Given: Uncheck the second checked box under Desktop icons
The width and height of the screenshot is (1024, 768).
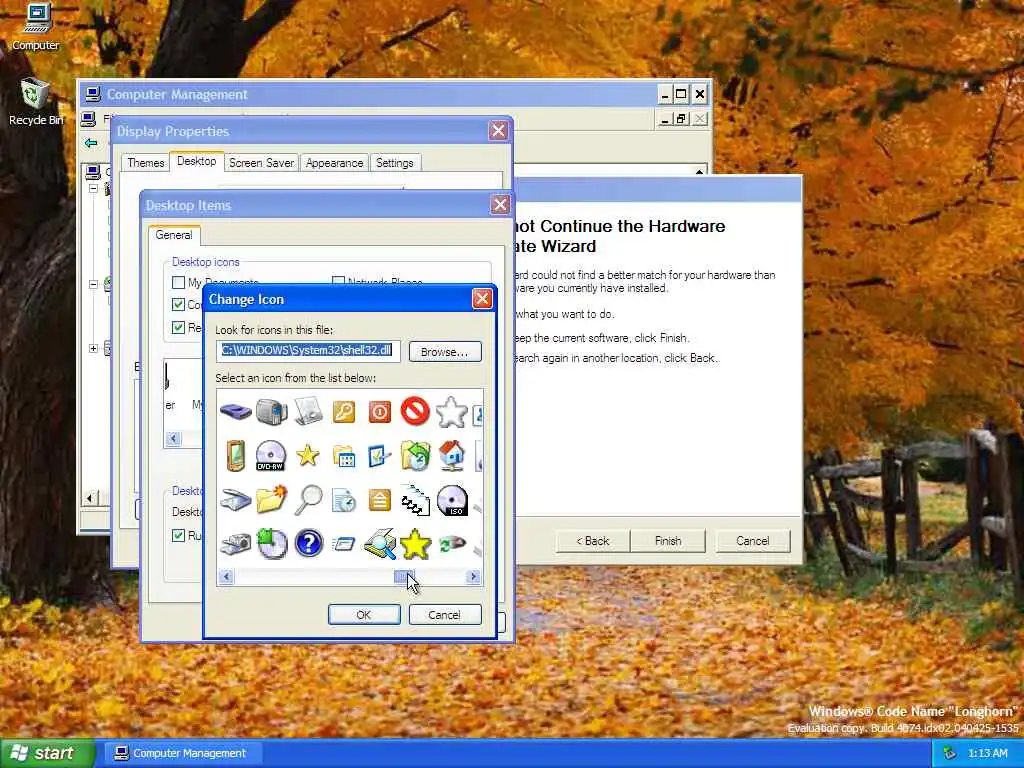Looking at the screenshot, I should 178,327.
